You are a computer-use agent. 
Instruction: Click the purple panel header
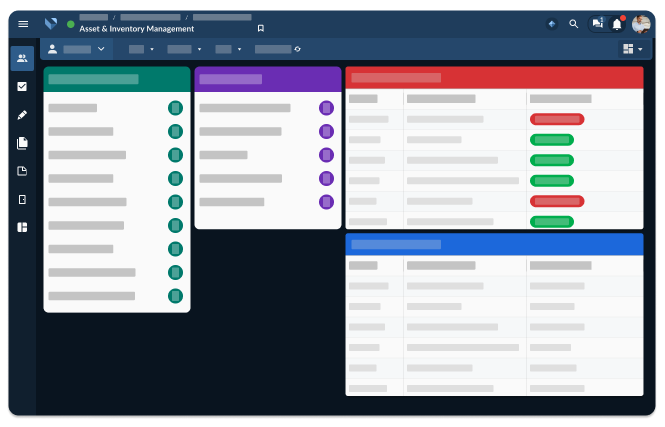pos(268,79)
